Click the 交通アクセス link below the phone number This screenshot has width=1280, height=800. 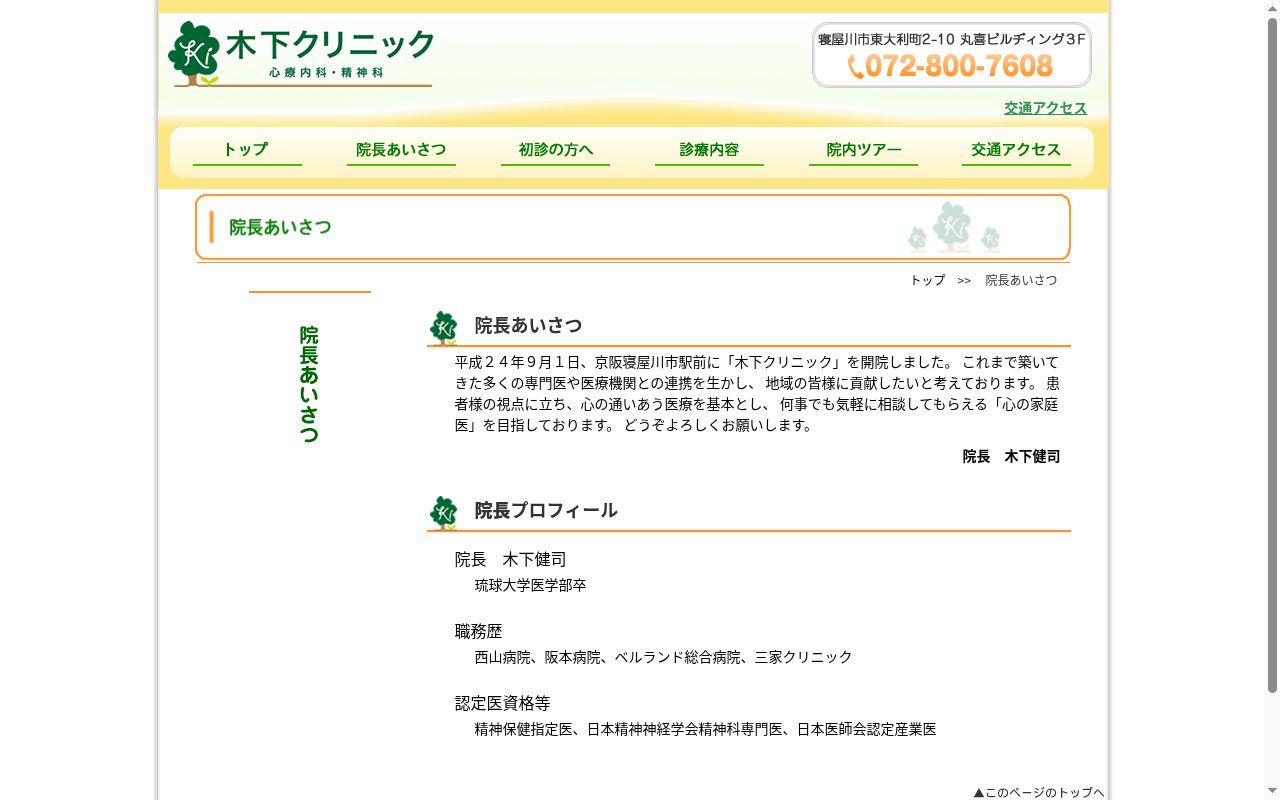coord(1045,108)
